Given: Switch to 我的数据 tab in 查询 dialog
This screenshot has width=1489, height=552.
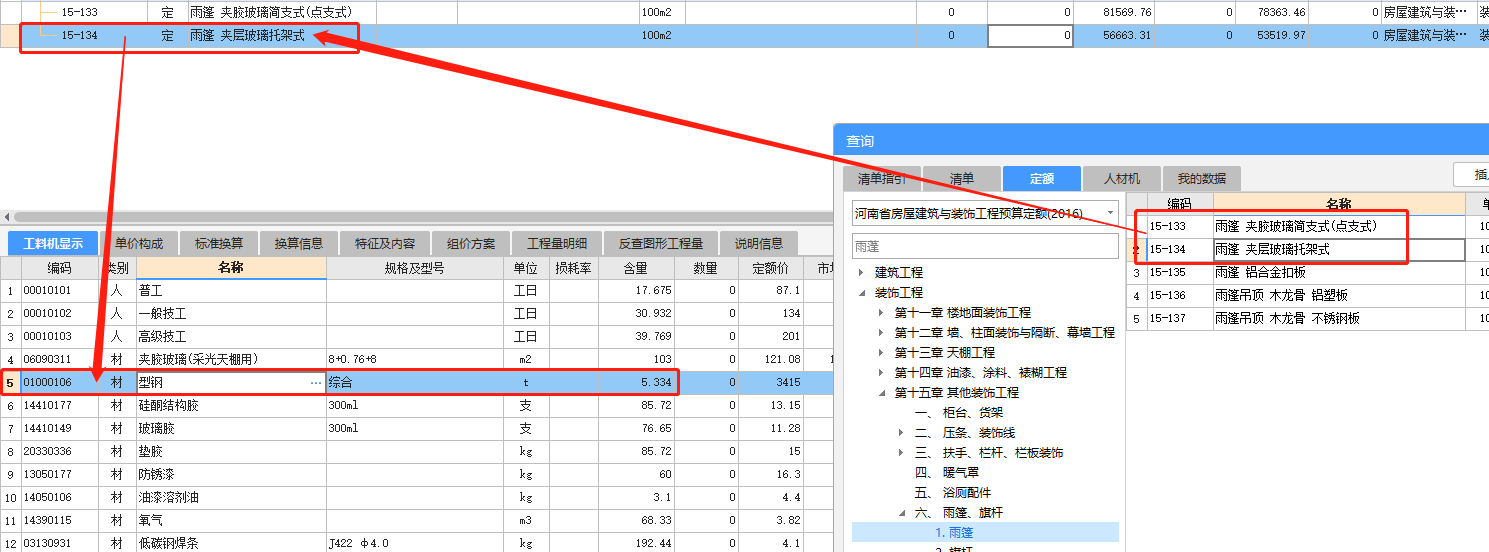Looking at the screenshot, I should (x=1202, y=179).
